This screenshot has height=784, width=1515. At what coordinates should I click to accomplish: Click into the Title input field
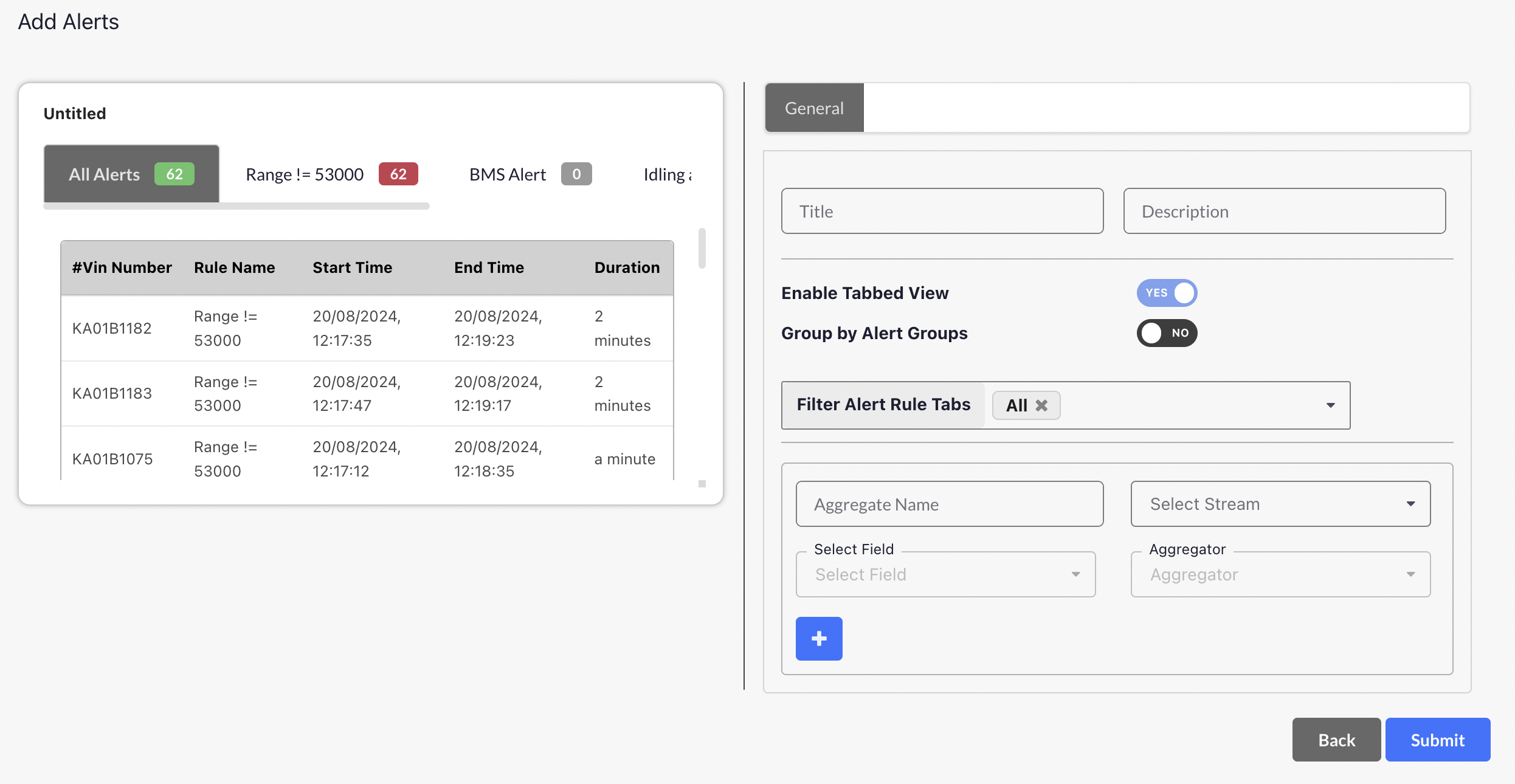pyautogui.click(x=942, y=211)
